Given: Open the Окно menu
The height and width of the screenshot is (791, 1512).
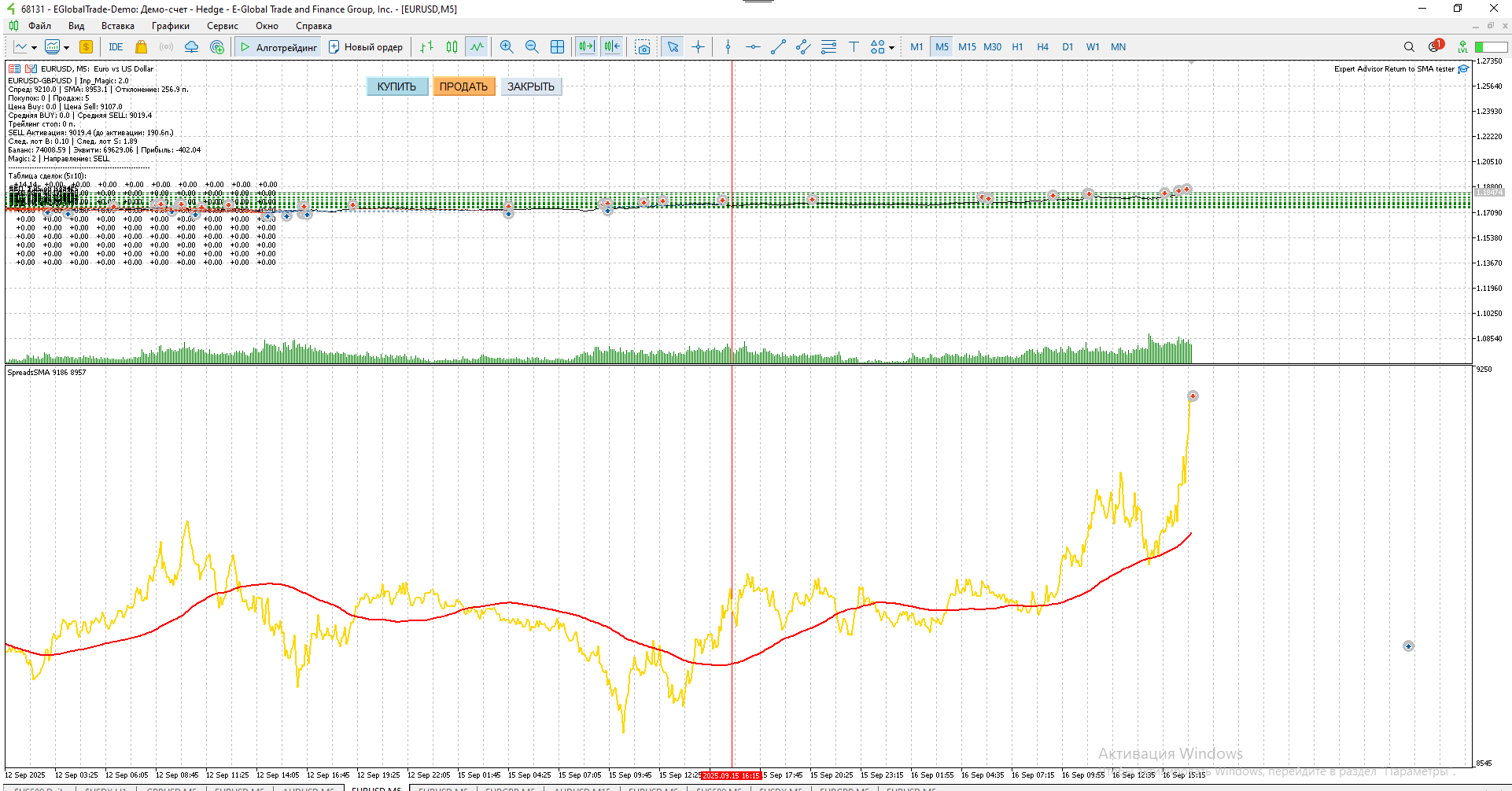Looking at the screenshot, I should click(x=267, y=26).
